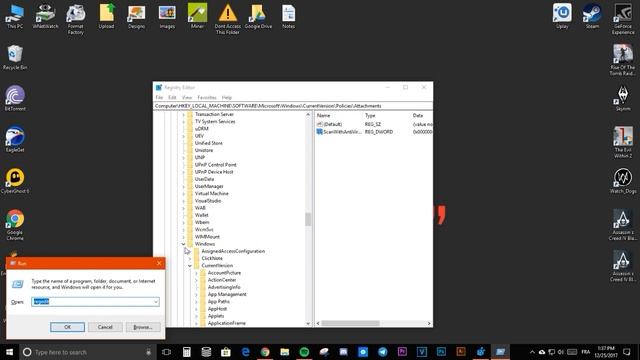Open the Registry Editor Favorites menu
The height and width of the screenshot is (360, 640).
click(207, 98)
